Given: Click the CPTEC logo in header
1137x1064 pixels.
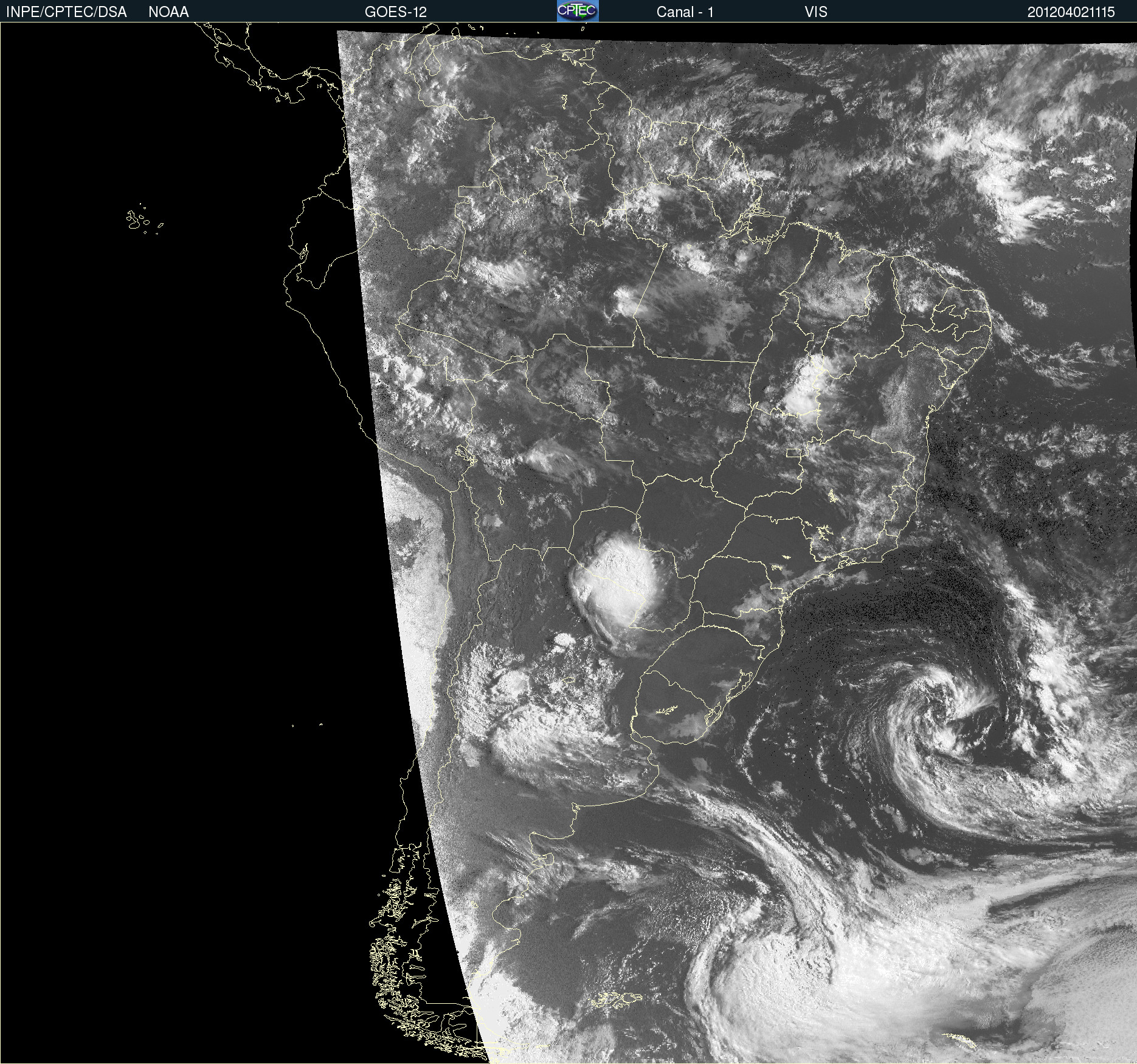Looking at the screenshot, I should 578,11.
